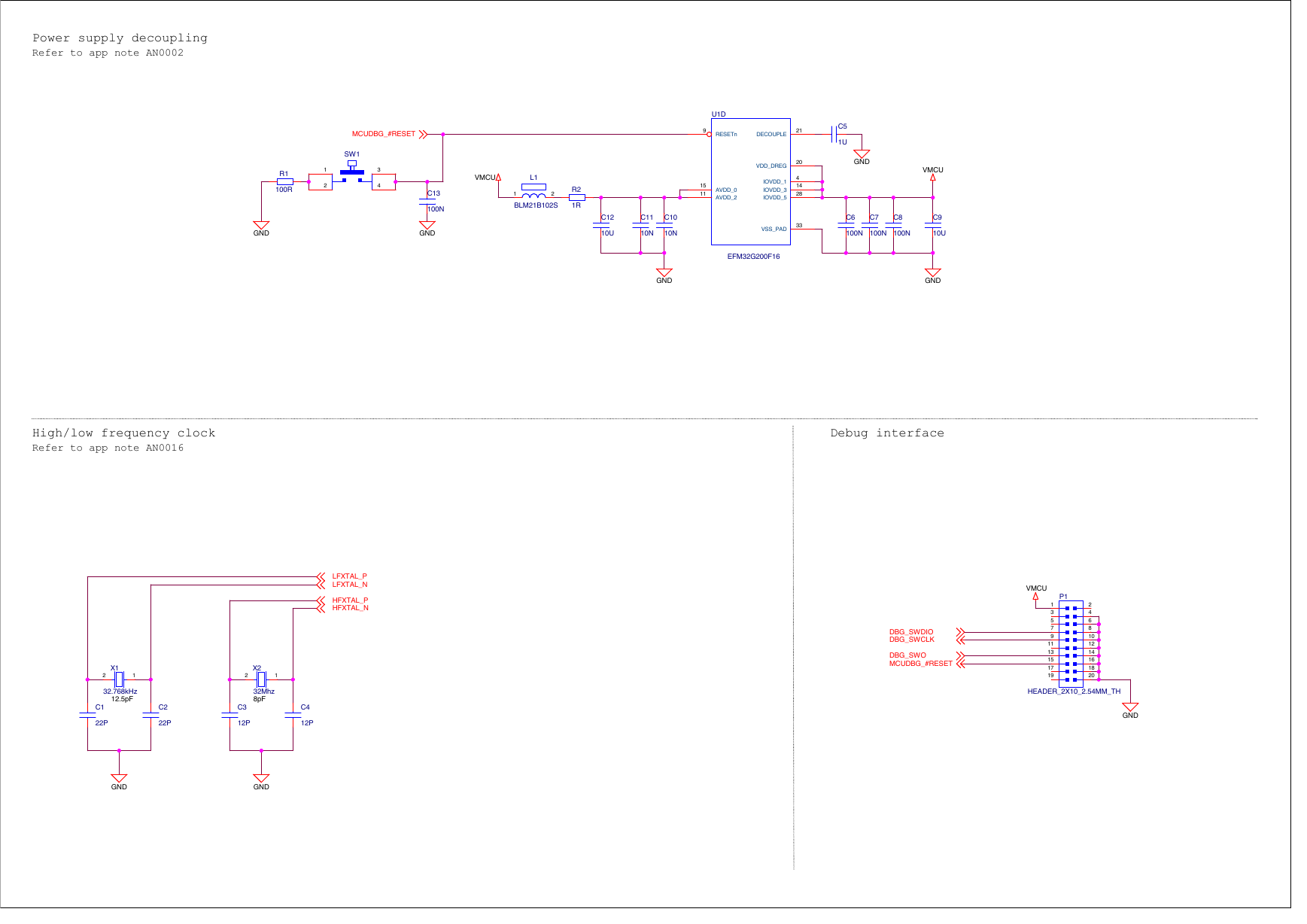Select the C10 capacitor symbol
Image resolution: width=1307 pixels, height=924 pixels.
click(x=664, y=225)
